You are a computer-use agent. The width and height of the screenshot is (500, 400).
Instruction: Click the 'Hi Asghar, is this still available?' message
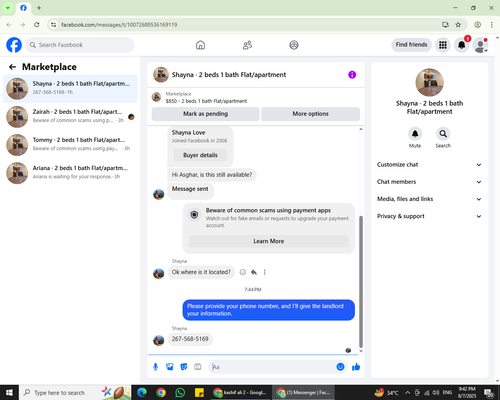212,175
